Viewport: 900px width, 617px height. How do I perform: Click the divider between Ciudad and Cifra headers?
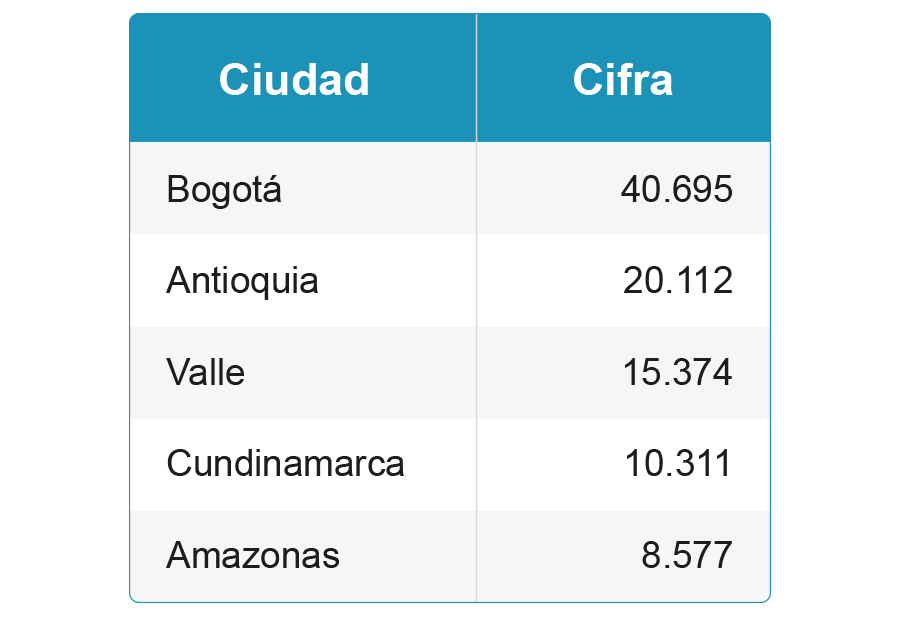[476, 78]
